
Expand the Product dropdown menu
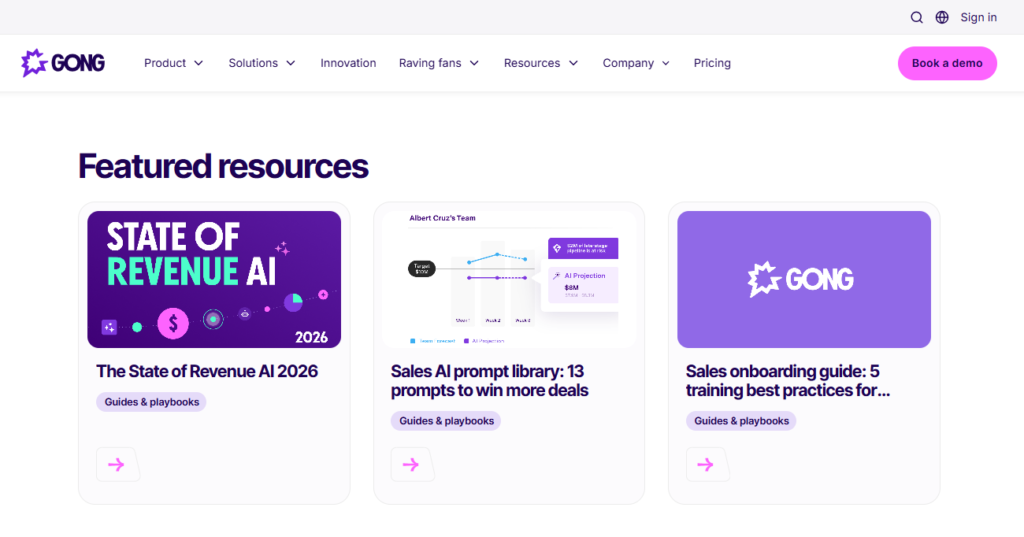(173, 63)
